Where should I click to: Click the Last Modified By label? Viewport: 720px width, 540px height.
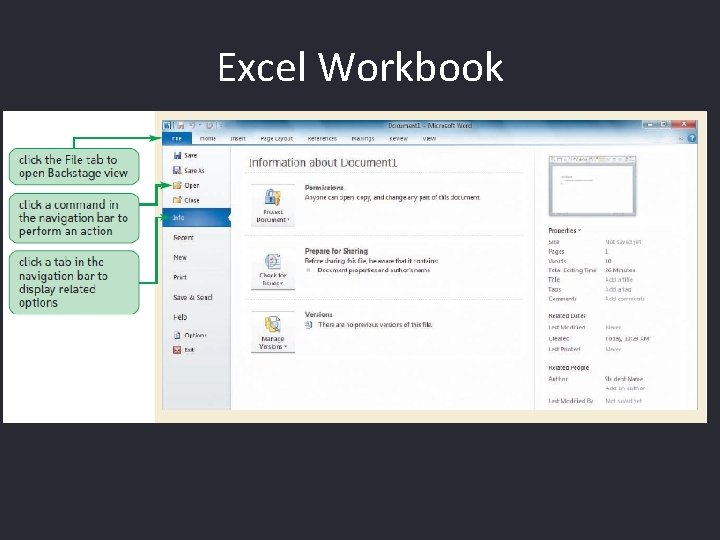coord(571,401)
